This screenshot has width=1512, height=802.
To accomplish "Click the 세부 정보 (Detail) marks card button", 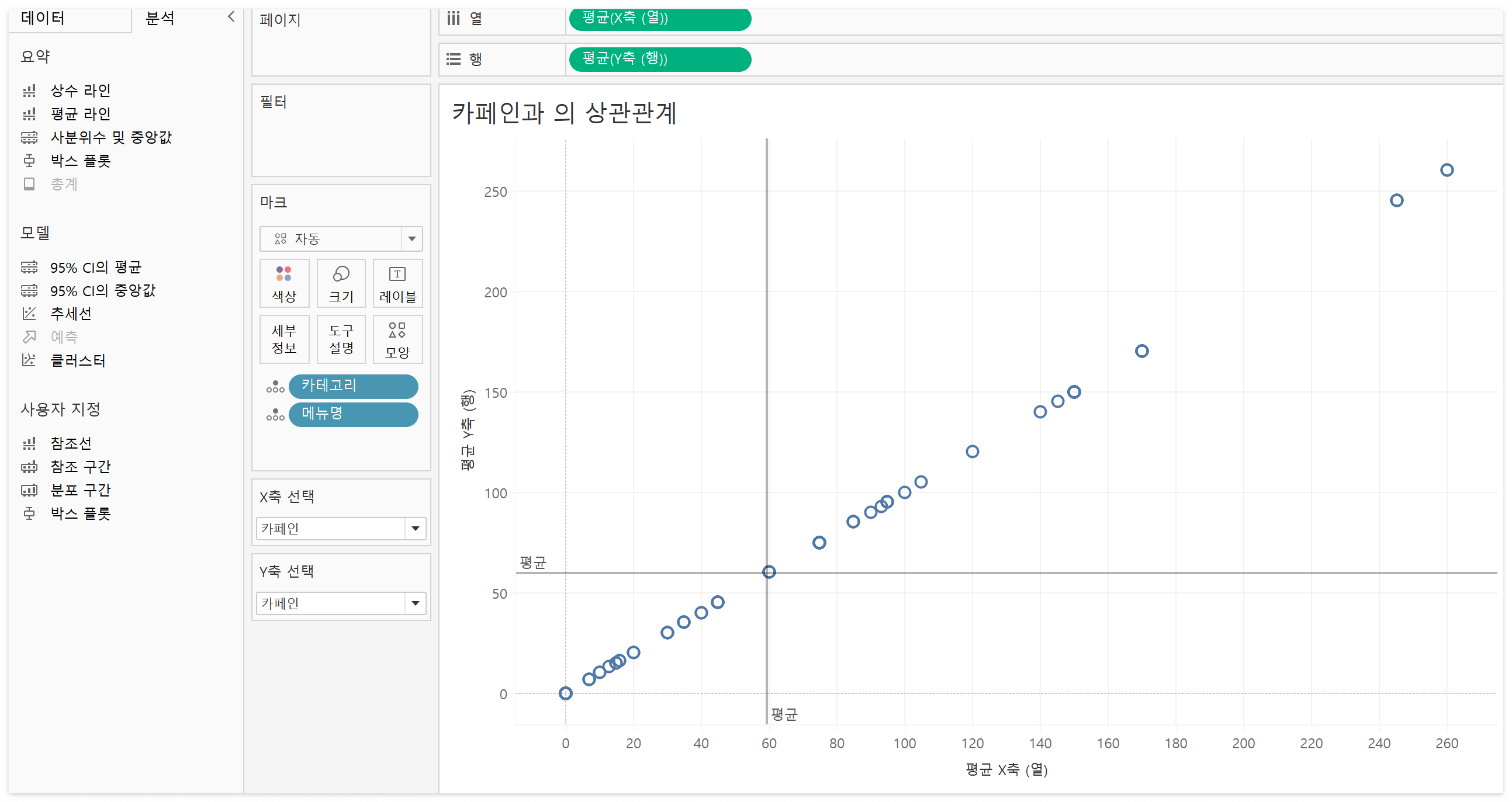I will pos(284,340).
